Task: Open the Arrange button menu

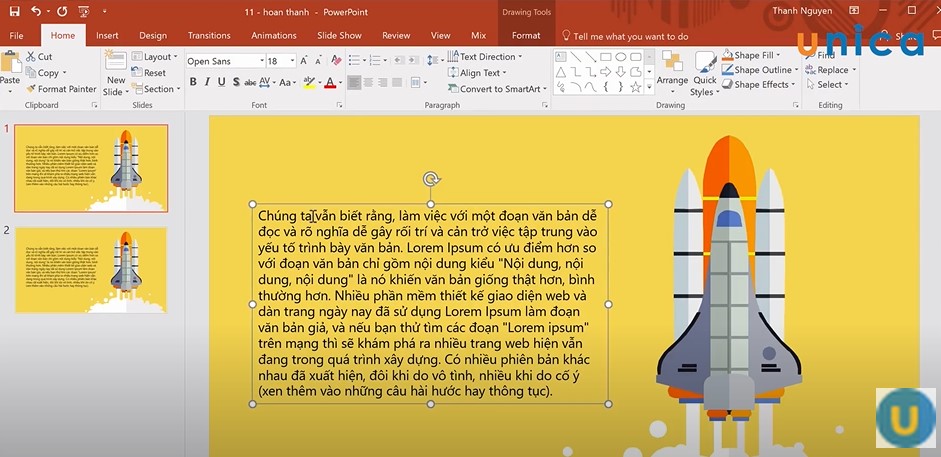Action: [672, 73]
